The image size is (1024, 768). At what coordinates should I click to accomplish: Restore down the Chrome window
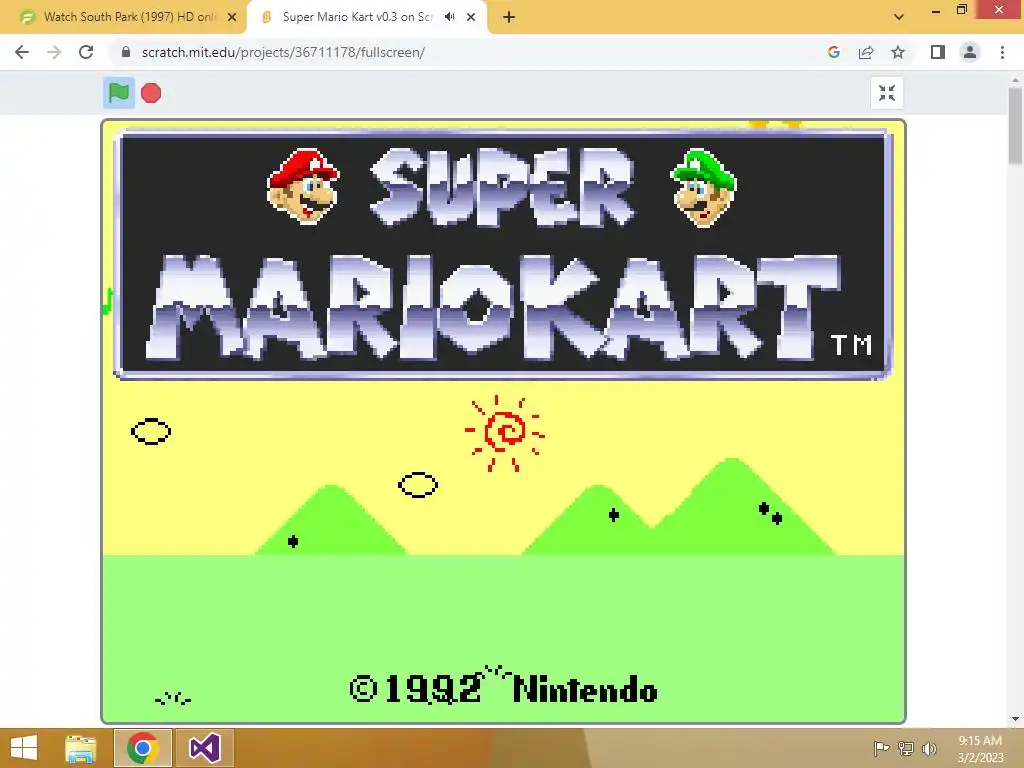(x=961, y=10)
